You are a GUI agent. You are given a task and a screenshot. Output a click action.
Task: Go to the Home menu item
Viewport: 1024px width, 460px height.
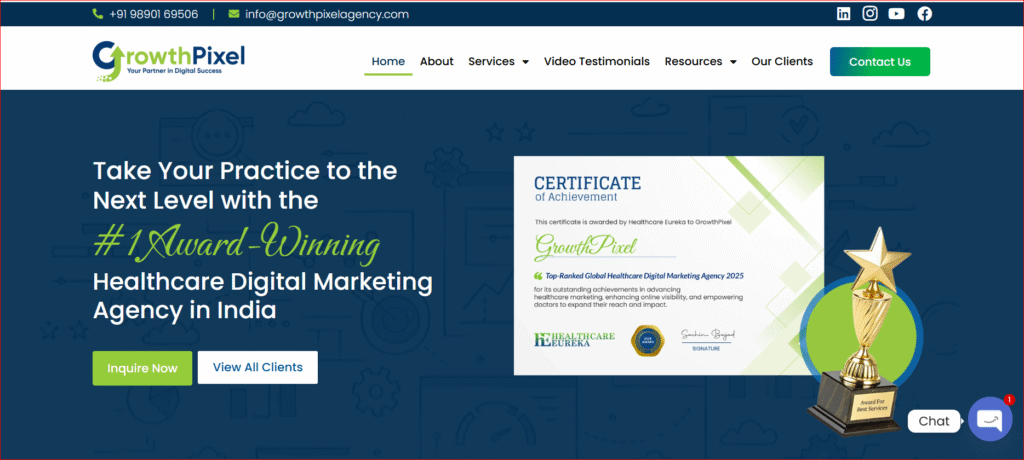point(388,61)
